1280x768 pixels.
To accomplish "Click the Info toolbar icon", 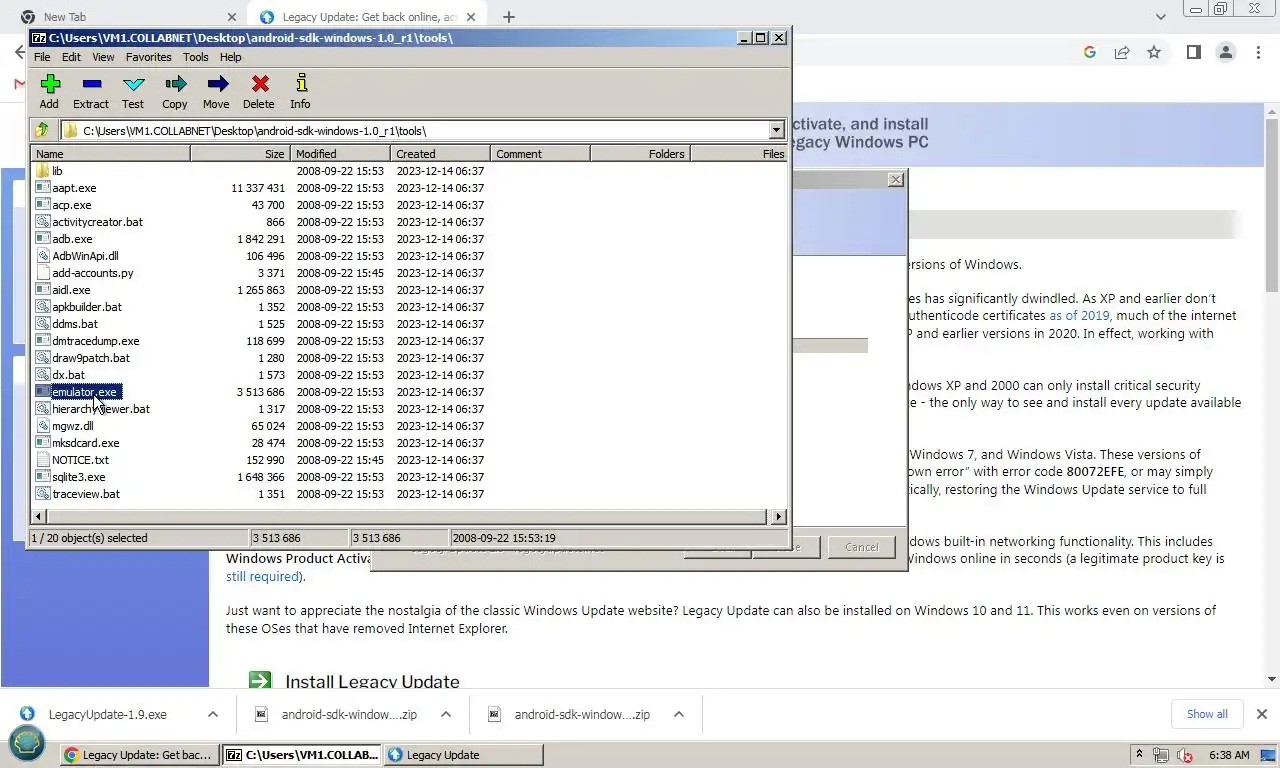I will 300,91.
